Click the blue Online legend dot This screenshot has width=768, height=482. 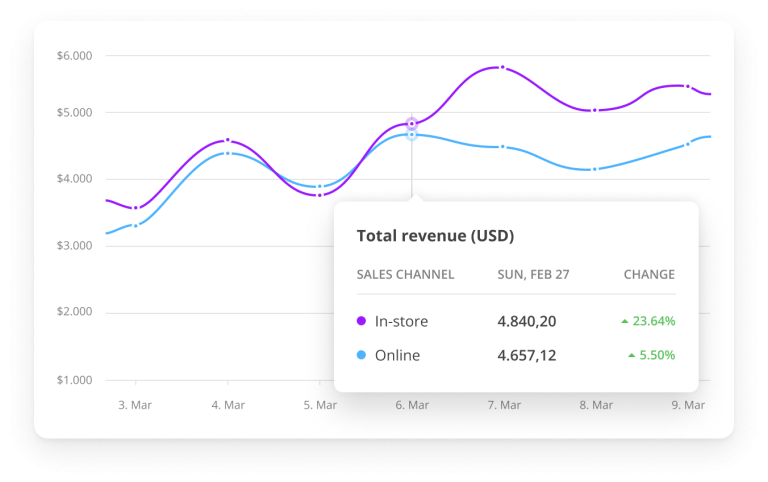pyautogui.click(x=362, y=355)
